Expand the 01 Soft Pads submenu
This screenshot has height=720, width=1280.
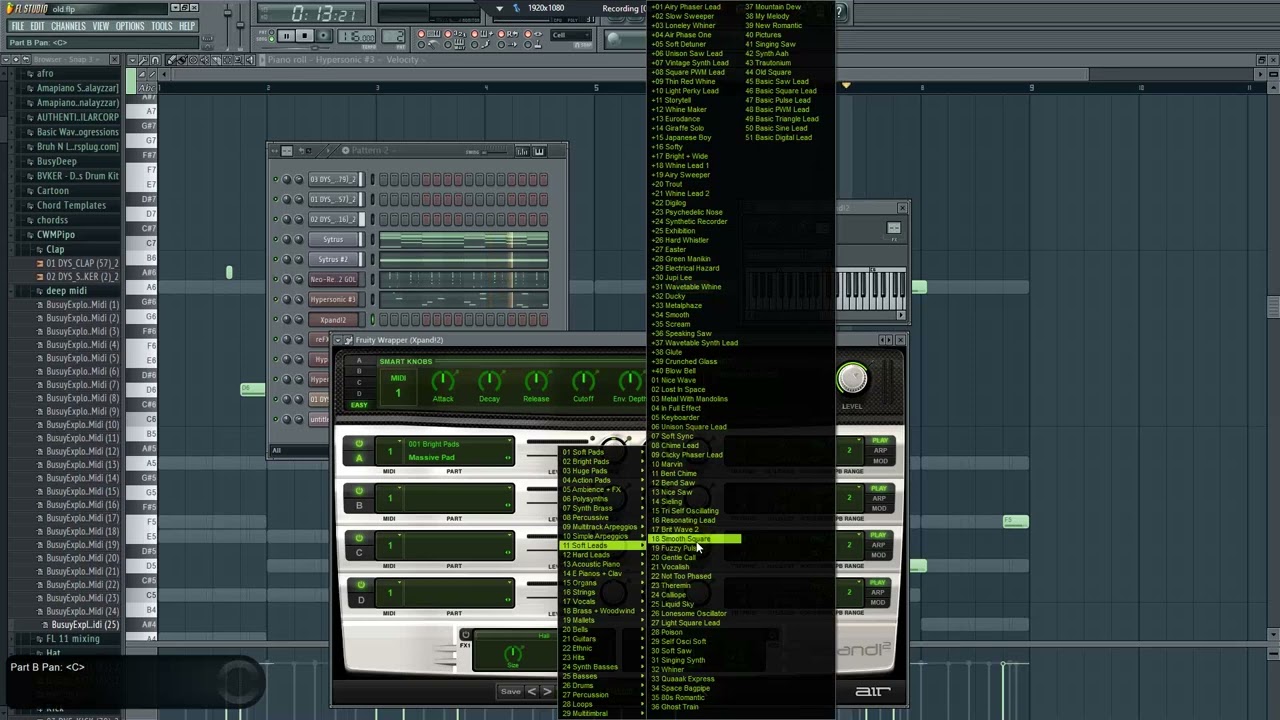click(600, 452)
